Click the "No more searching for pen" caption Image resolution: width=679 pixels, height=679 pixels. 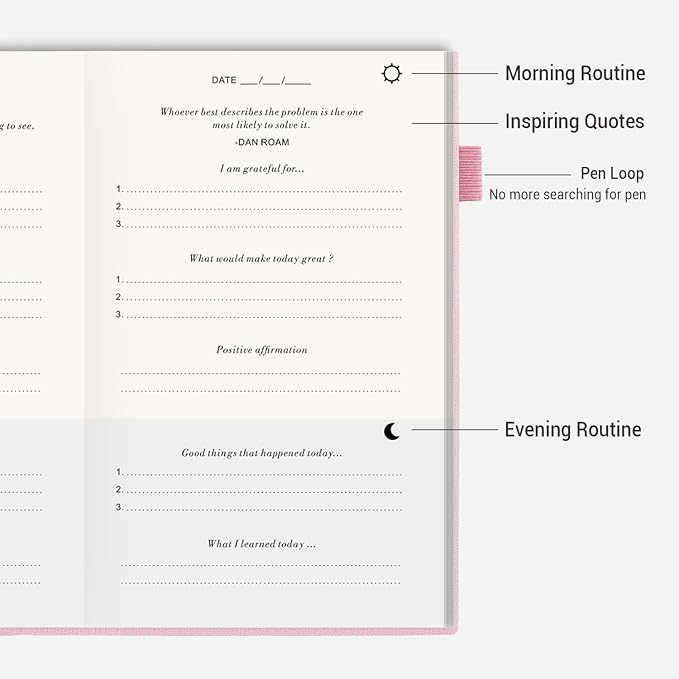pyautogui.click(x=567, y=195)
